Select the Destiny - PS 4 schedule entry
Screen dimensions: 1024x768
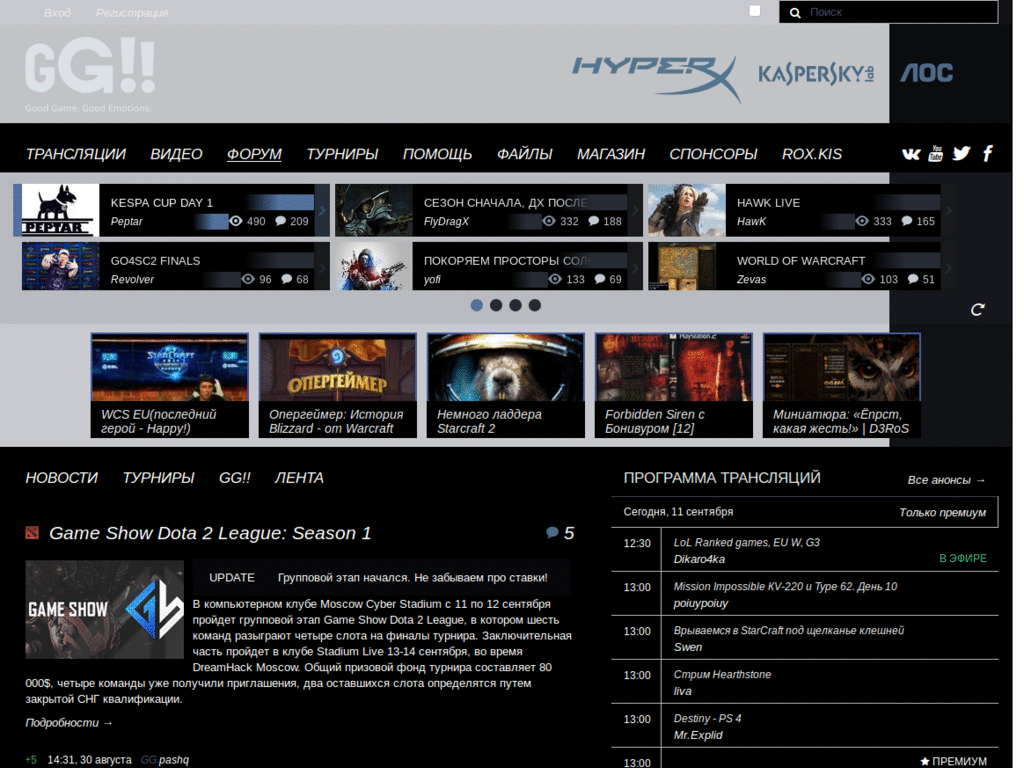point(805,726)
